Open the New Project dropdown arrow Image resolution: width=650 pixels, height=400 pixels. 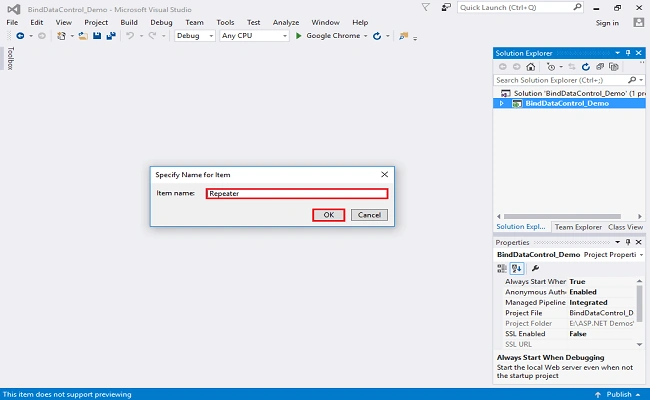click(72, 36)
